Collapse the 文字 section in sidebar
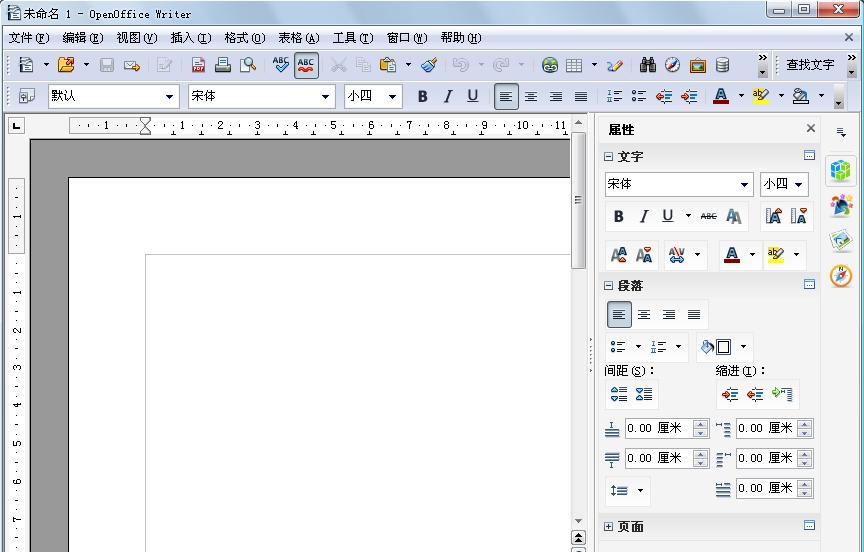Image resolution: width=864 pixels, height=552 pixels. pyautogui.click(x=608, y=157)
